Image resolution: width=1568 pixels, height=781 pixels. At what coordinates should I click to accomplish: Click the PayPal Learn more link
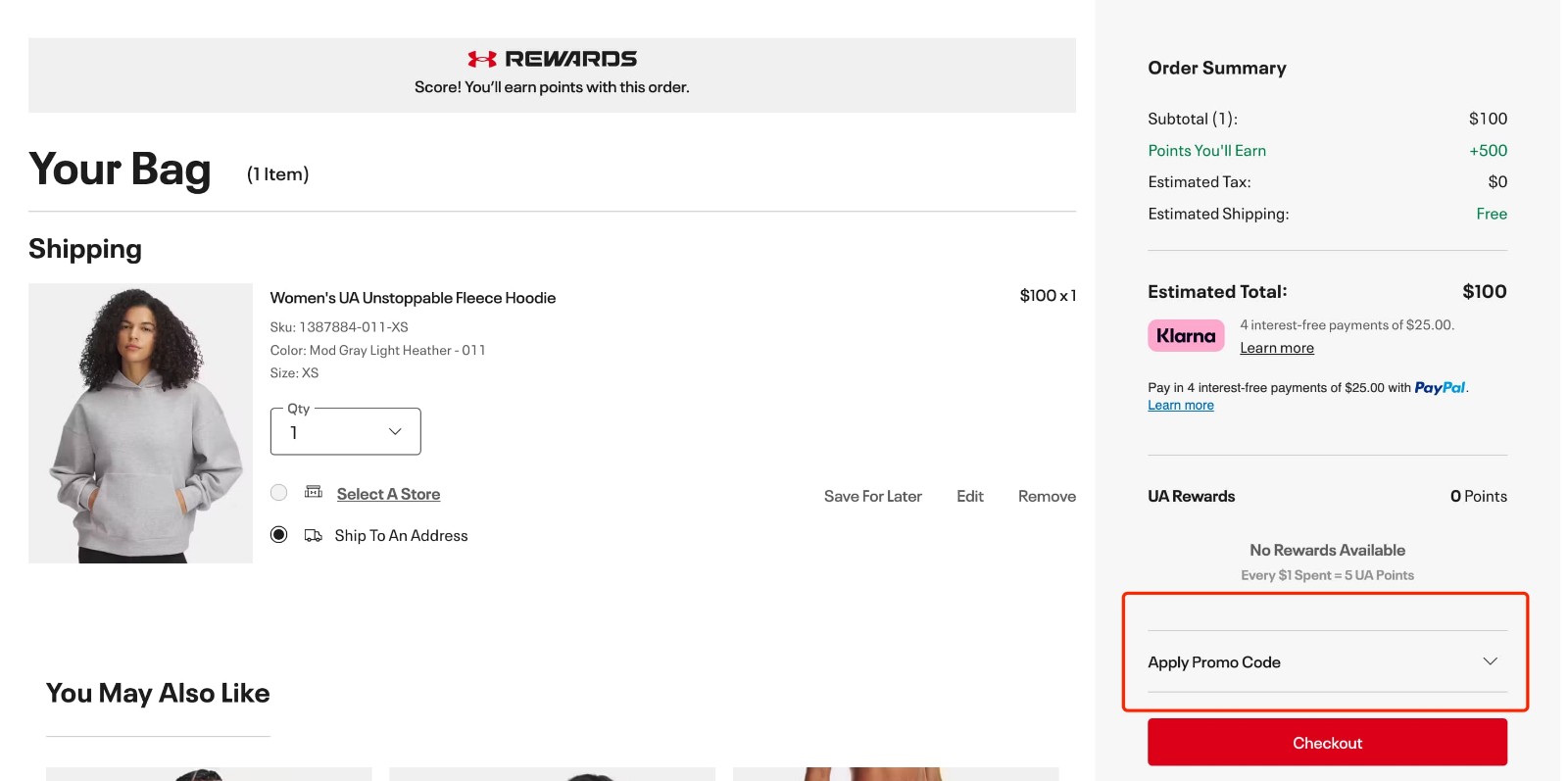(x=1180, y=405)
